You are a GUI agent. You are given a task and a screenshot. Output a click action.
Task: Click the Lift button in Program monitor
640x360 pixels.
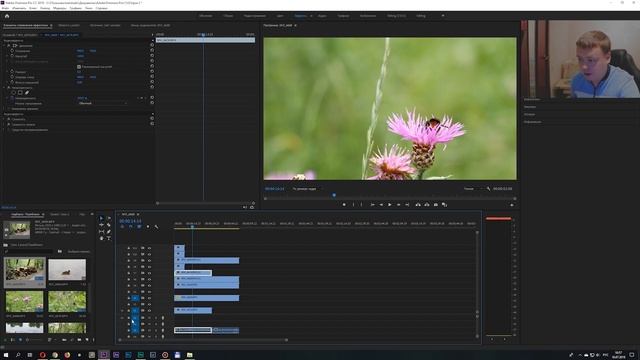click(418, 204)
